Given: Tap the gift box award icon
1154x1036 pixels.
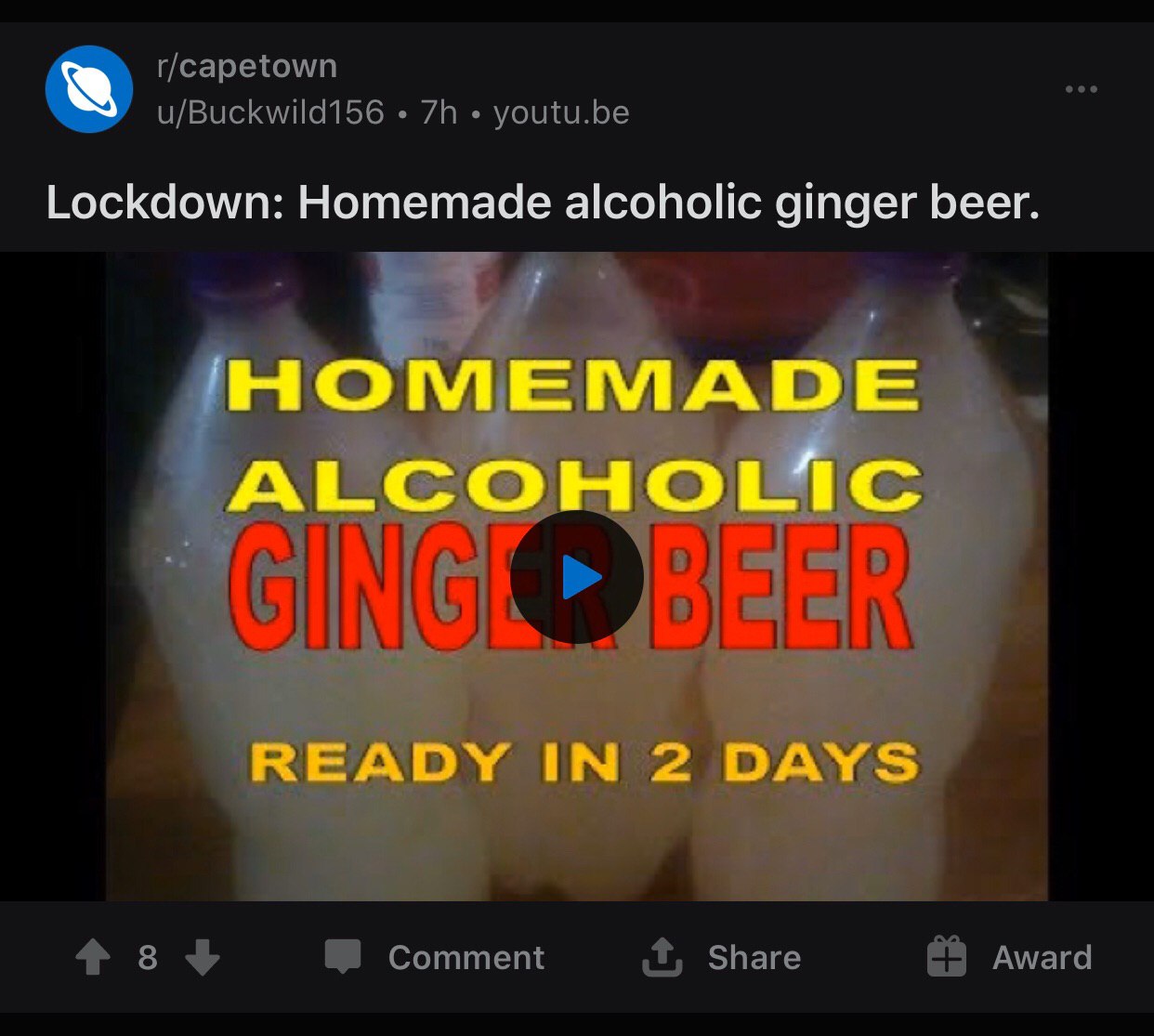Looking at the screenshot, I should click(947, 956).
